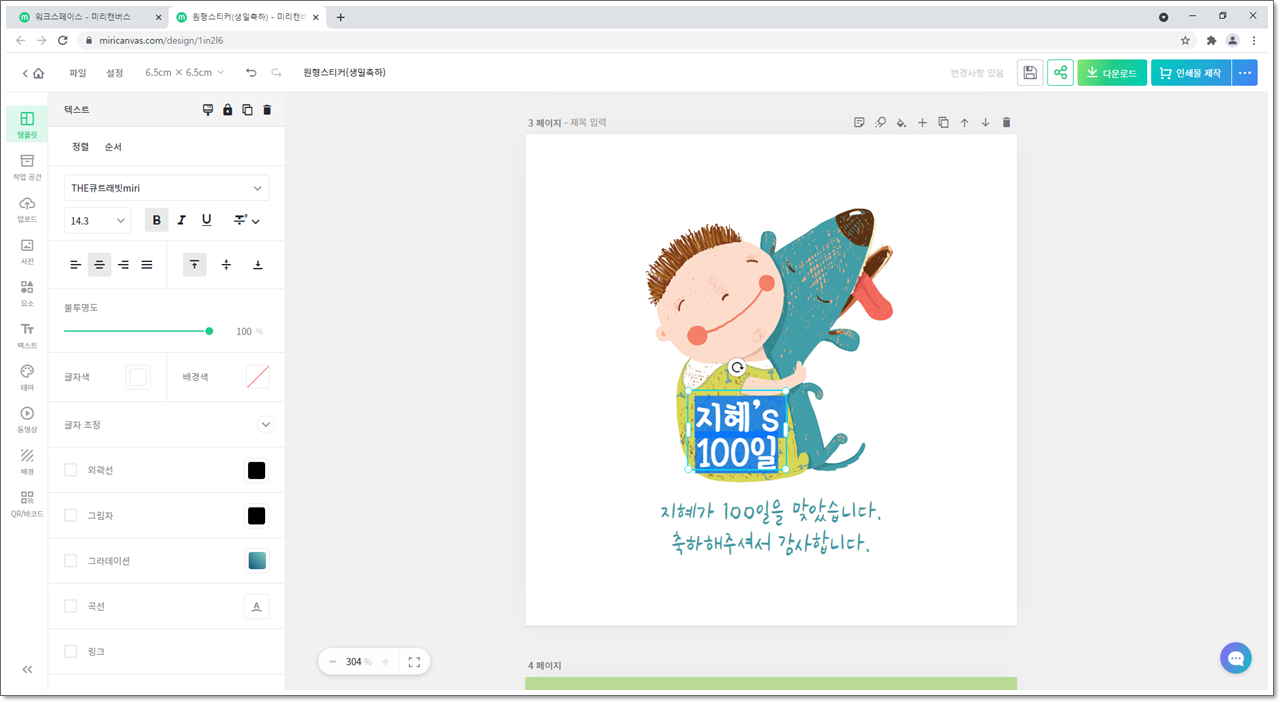Image resolution: width=1280 pixels, height=702 pixels.
Task: Open the 작업 공간 sidebar panel
Action: click(27, 166)
